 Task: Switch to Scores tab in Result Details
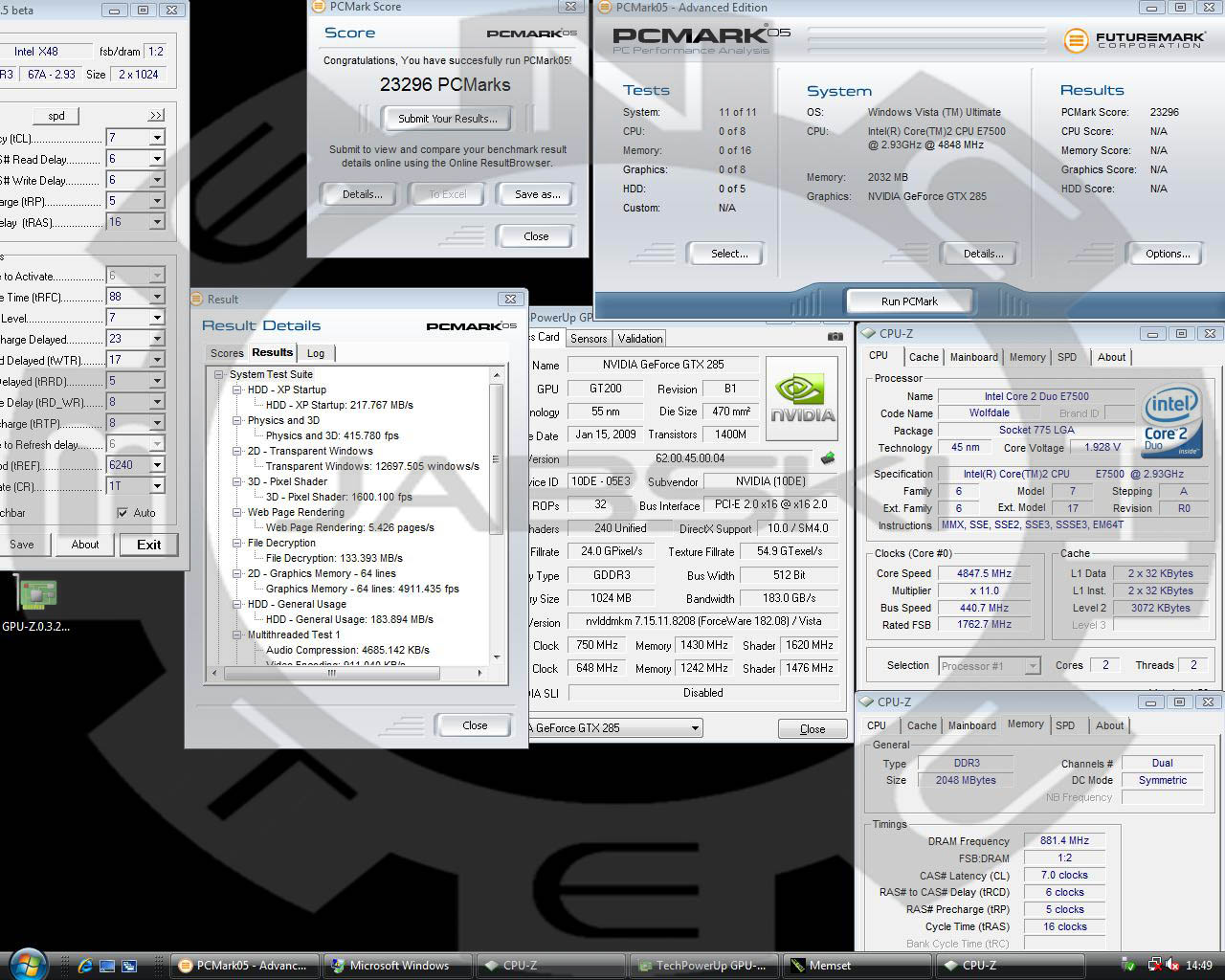[x=227, y=353]
